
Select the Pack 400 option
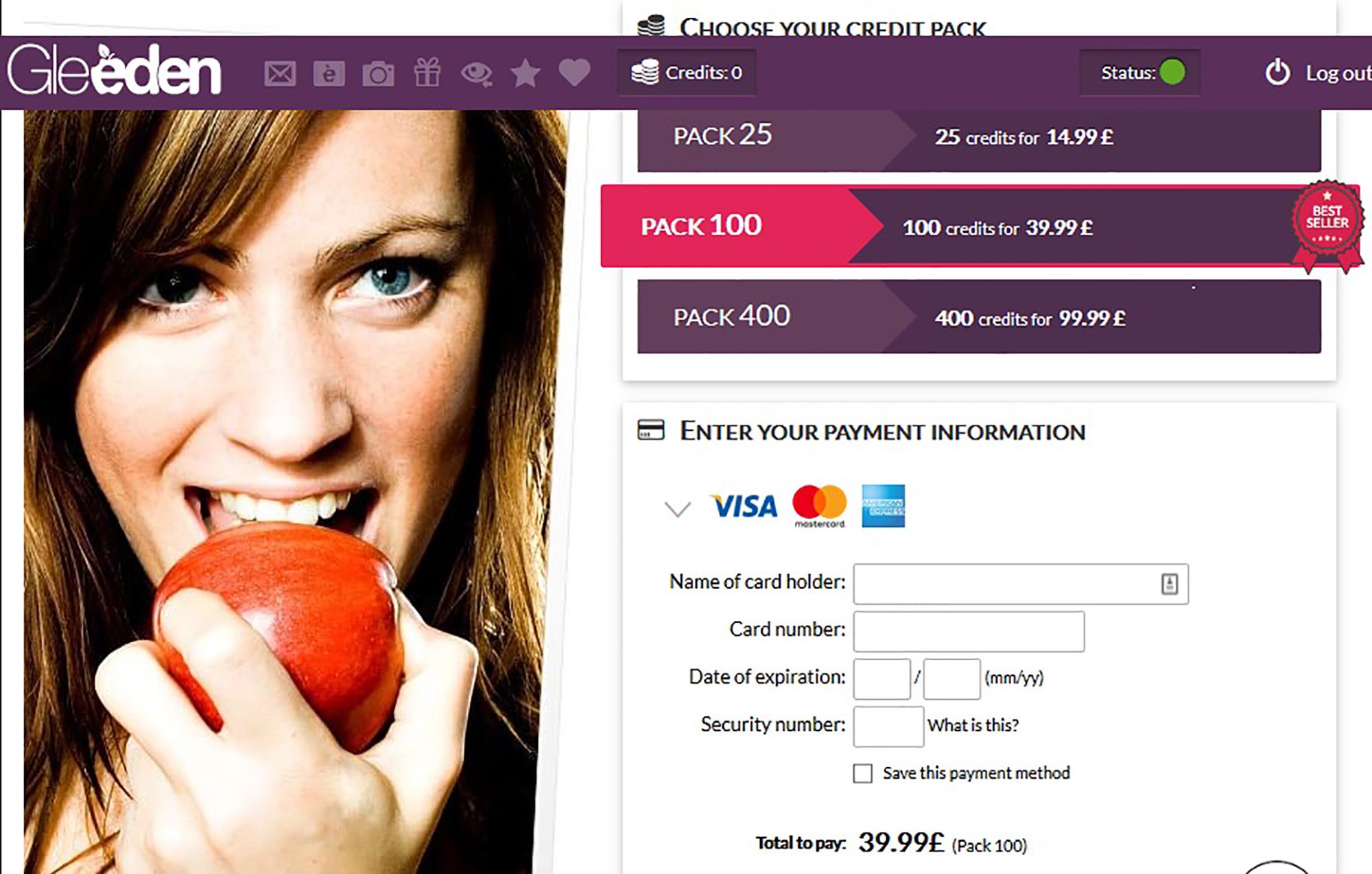979,316
